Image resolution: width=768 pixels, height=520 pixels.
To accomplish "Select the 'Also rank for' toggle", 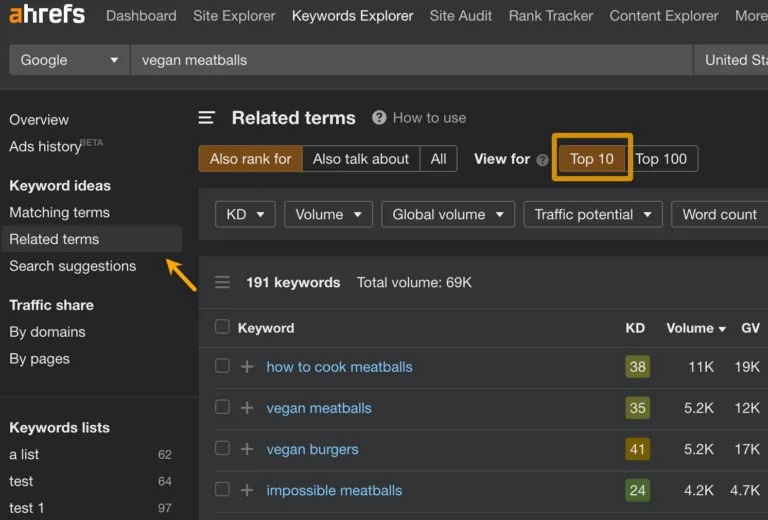I will tap(251, 159).
